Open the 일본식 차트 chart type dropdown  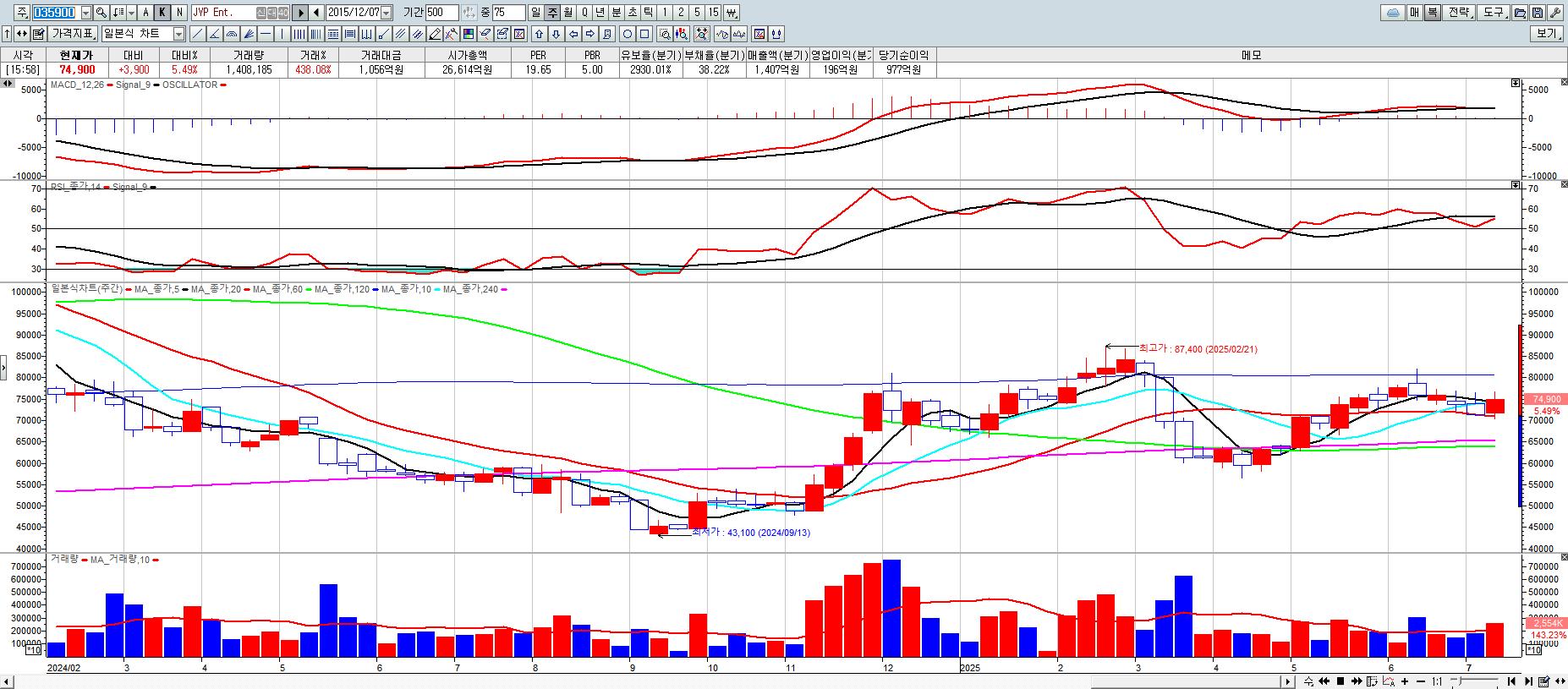coord(178,35)
